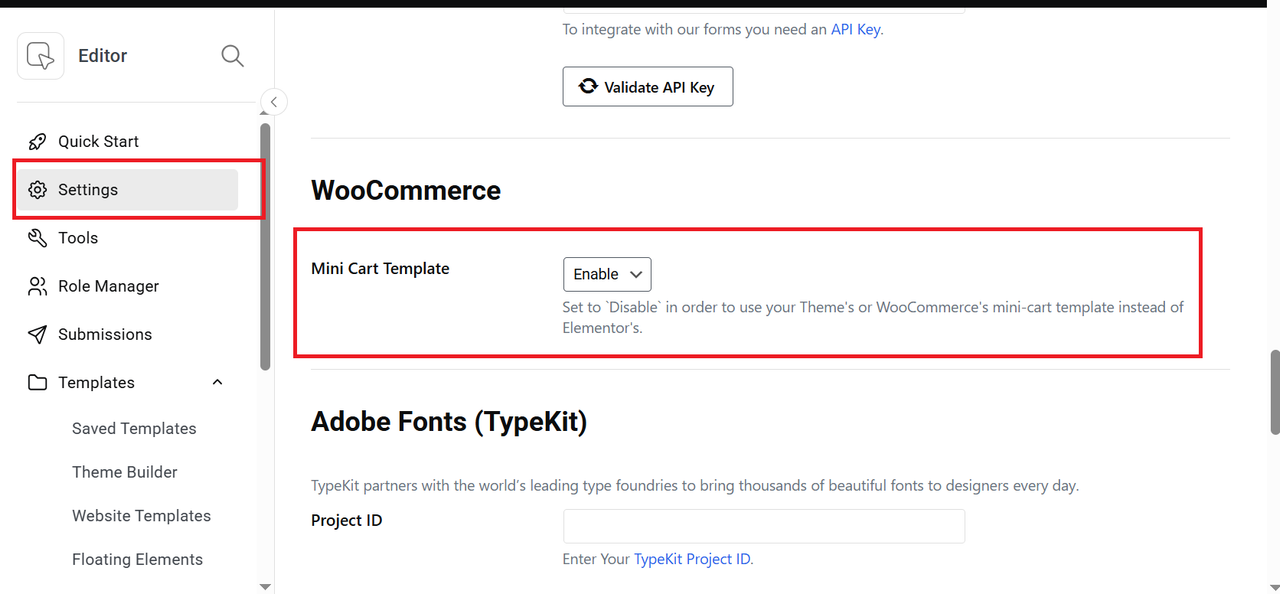The width and height of the screenshot is (1280, 594).
Task: Click the Role Manager people icon
Action: 37,286
